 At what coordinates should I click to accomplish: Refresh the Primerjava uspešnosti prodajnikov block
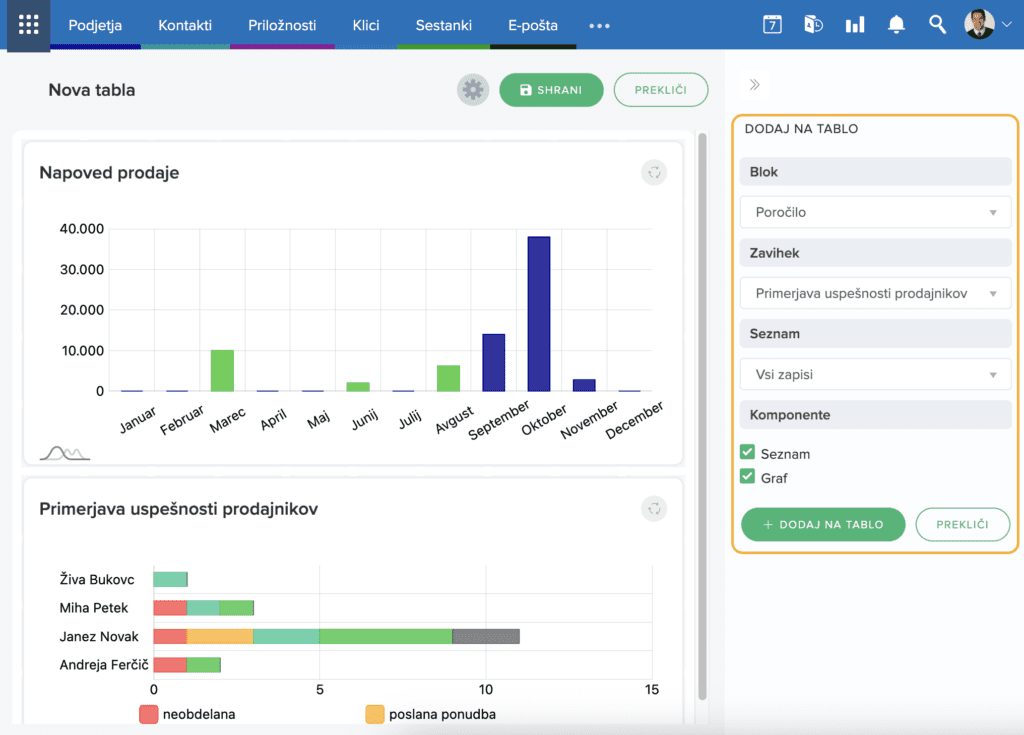click(x=654, y=509)
